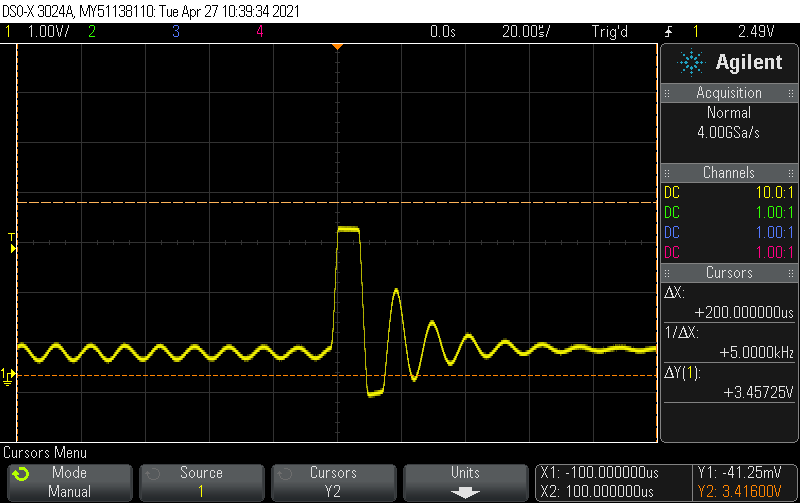Viewport: 800px width, 503px height.
Task: Open the Acquisition panel header
Action: (729, 93)
